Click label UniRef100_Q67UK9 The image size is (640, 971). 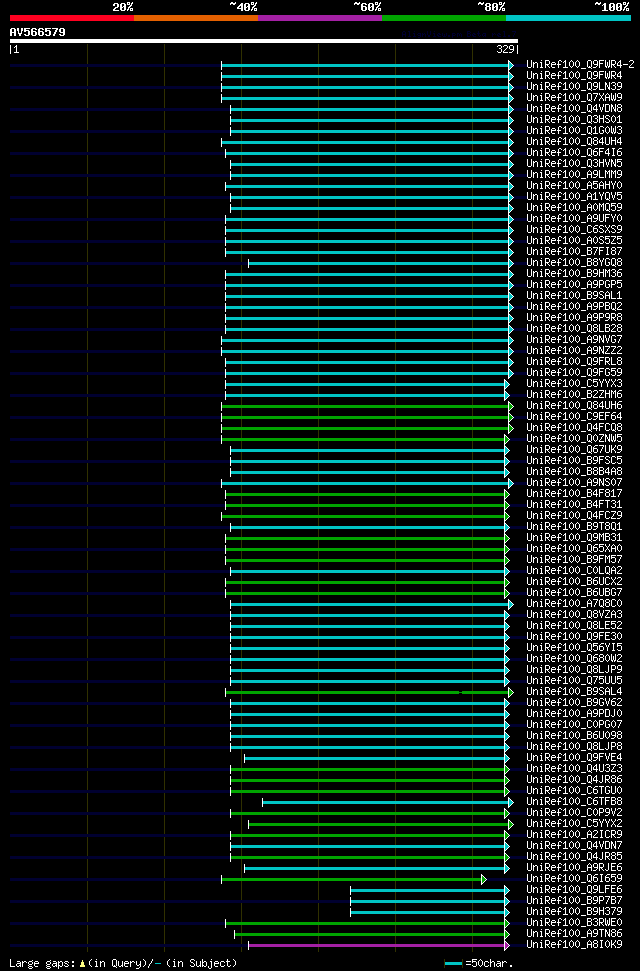574,450
